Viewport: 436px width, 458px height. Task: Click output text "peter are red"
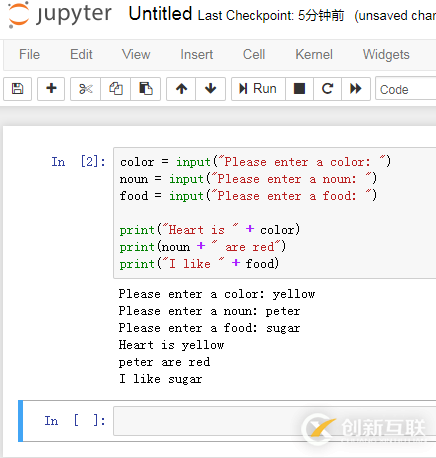tap(164, 362)
